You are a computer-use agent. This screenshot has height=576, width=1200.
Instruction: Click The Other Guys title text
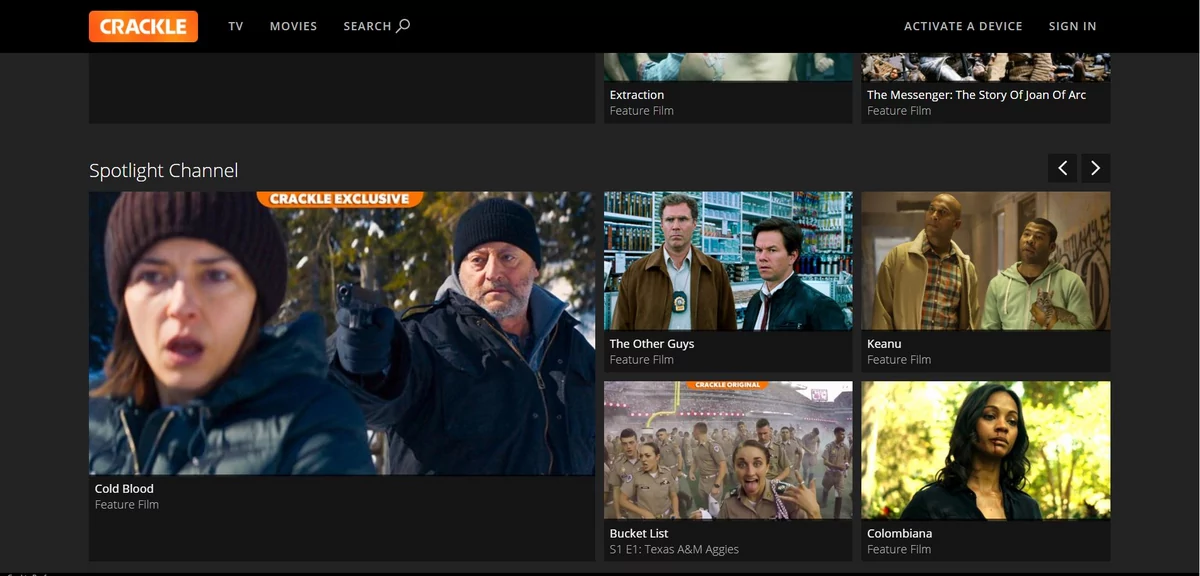pyautogui.click(x=652, y=344)
